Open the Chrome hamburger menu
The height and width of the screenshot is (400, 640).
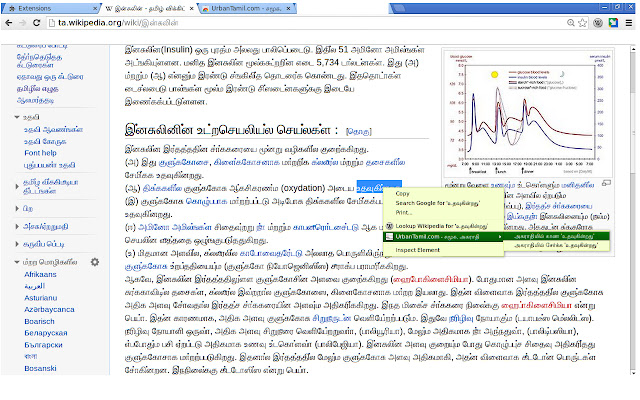629,23
